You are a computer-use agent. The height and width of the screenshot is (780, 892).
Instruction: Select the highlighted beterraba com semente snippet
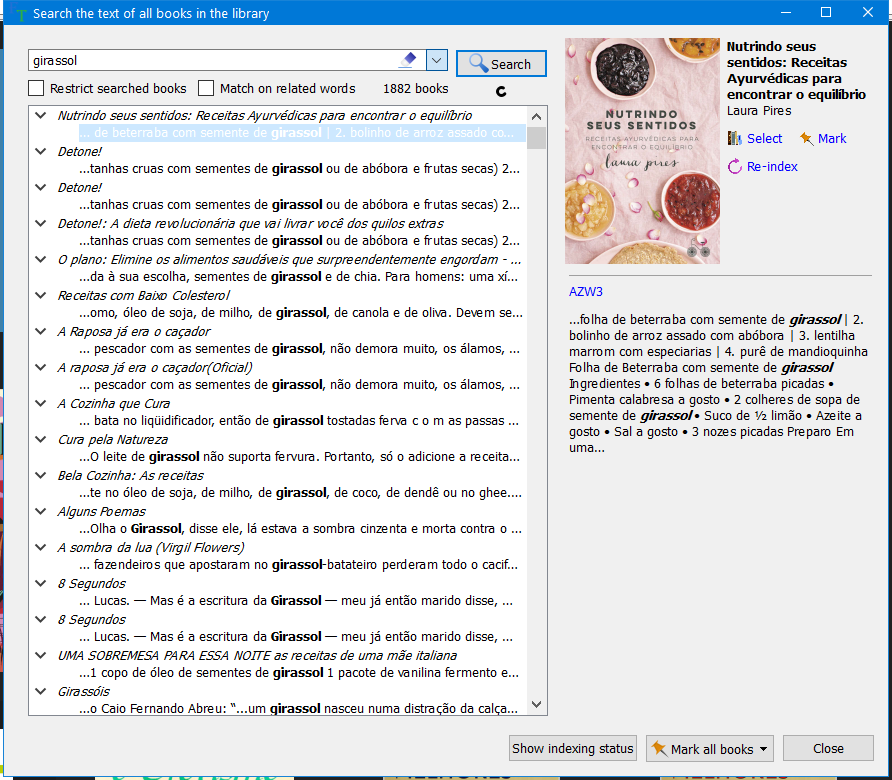302,133
